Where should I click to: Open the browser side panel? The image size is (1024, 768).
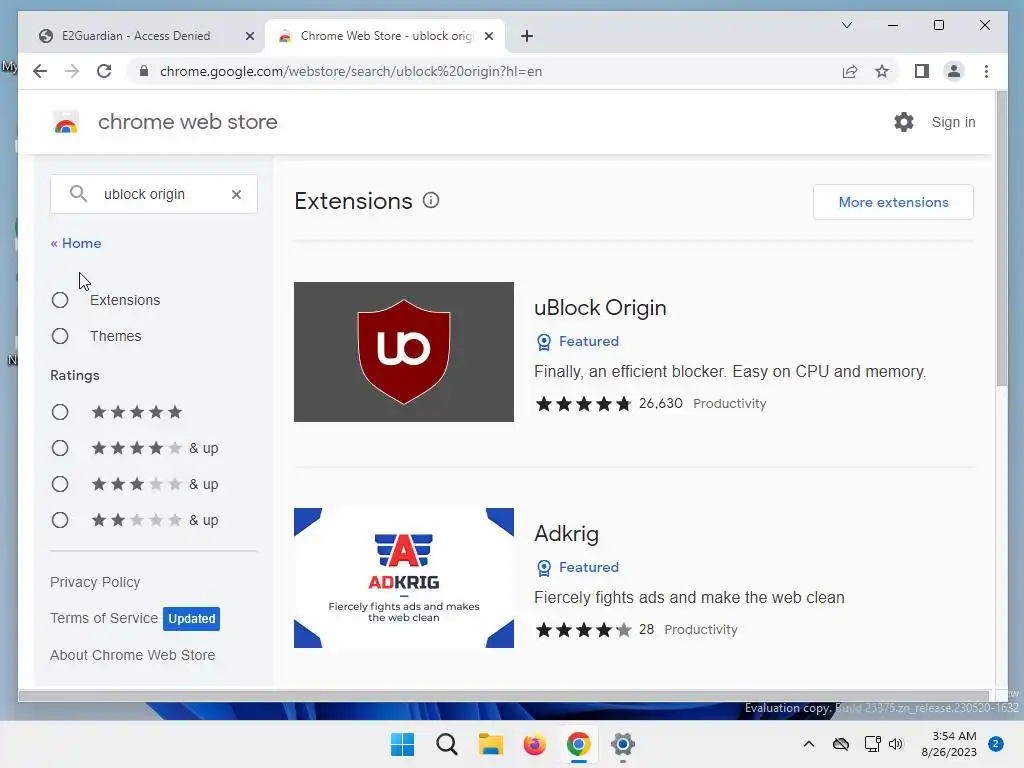pos(921,71)
